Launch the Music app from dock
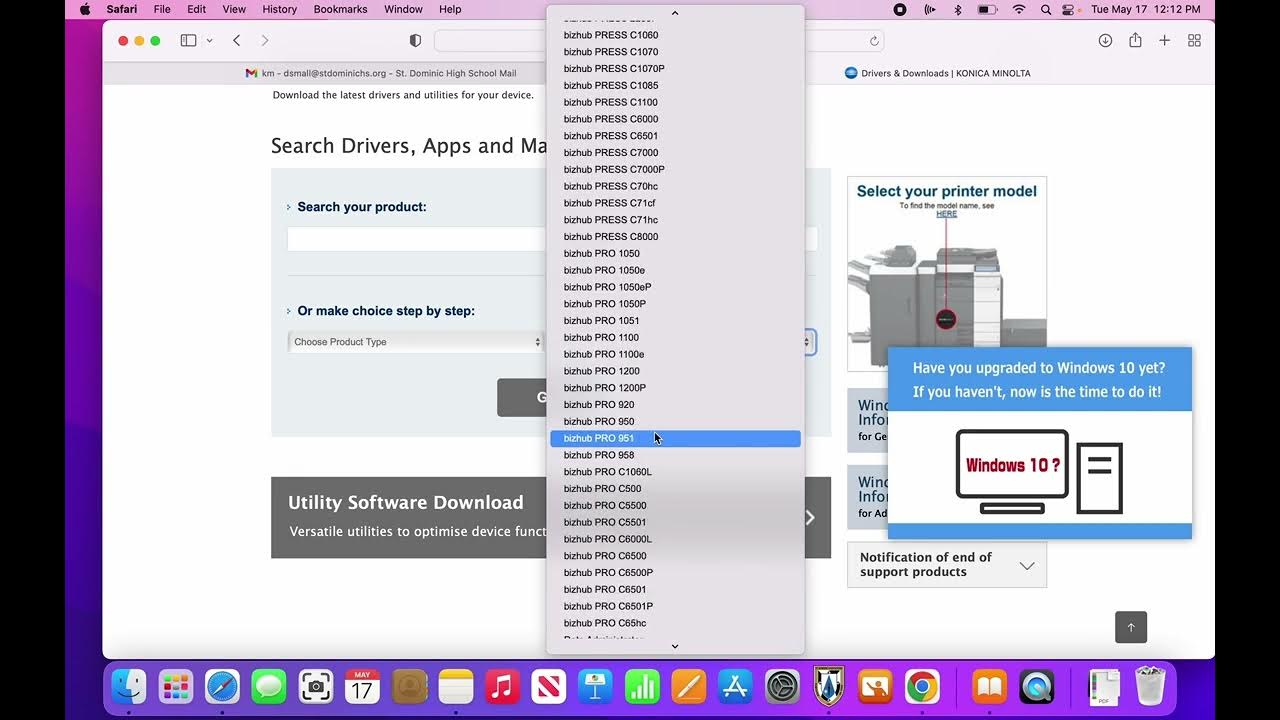Viewport: 1280px width, 720px height. (502, 687)
